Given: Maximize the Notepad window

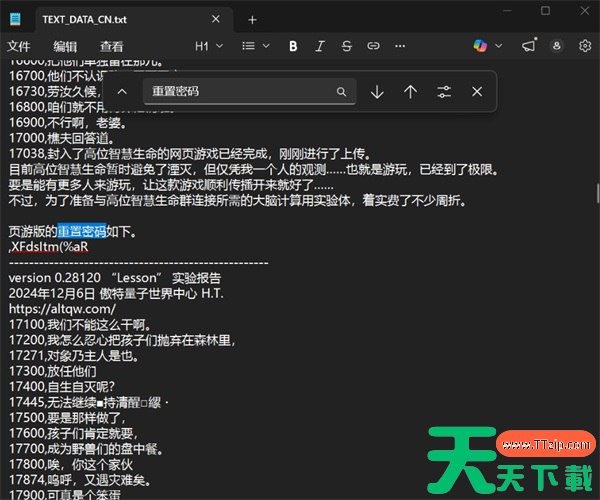Looking at the screenshot, I should 545,11.
